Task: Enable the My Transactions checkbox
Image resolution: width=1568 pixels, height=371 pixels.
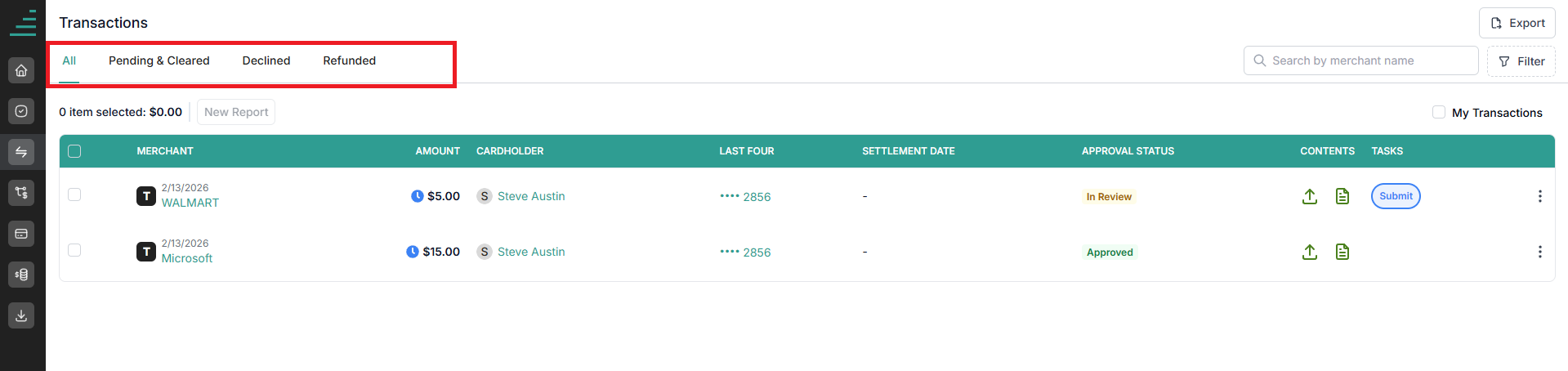Action: click(1439, 112)
